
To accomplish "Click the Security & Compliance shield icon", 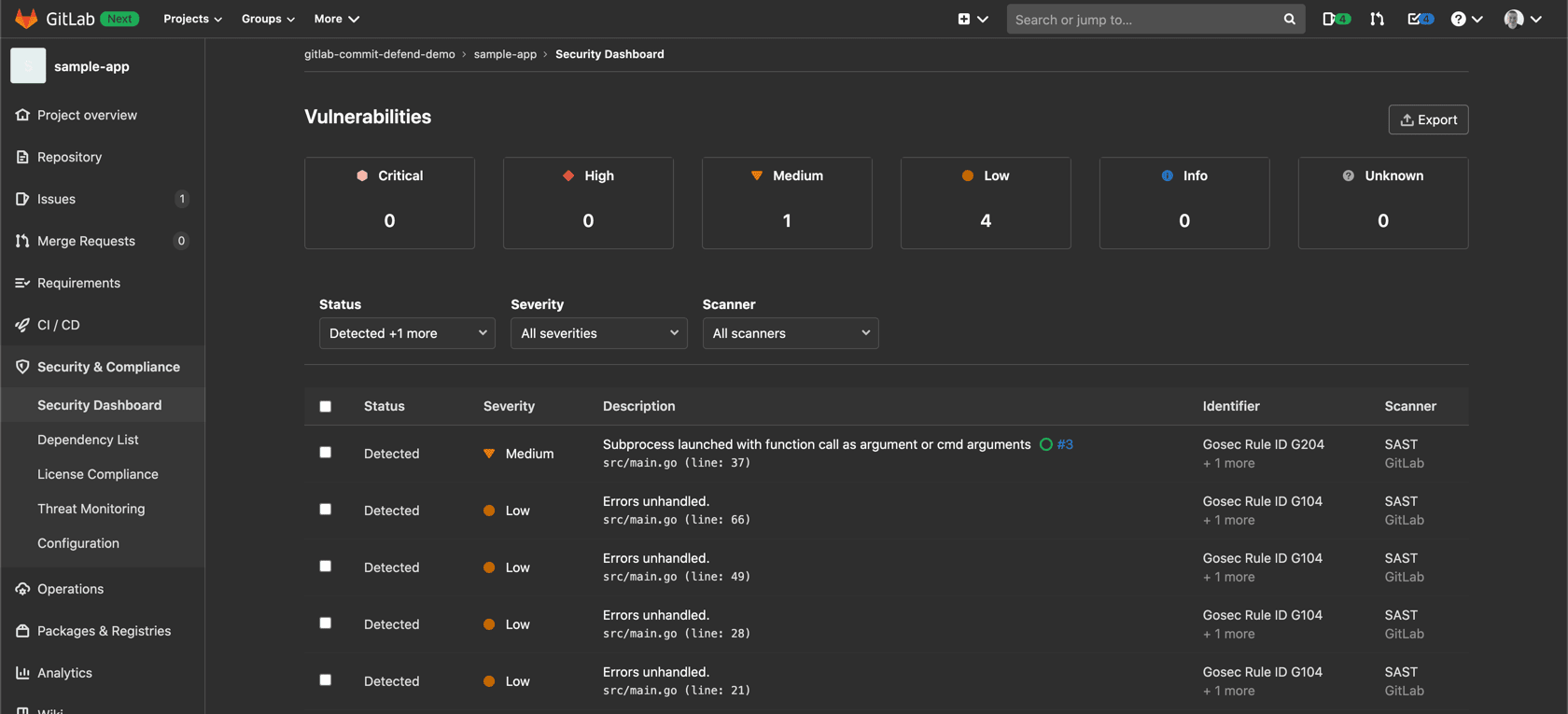I will (22, 367).
